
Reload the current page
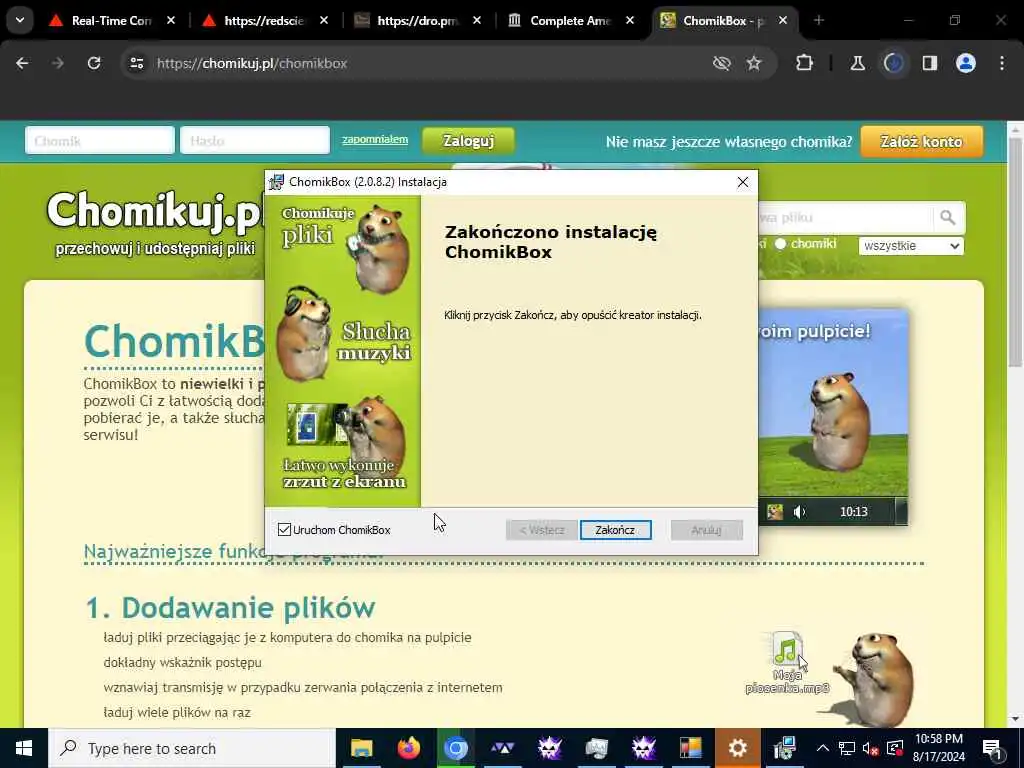coord(94,63)
